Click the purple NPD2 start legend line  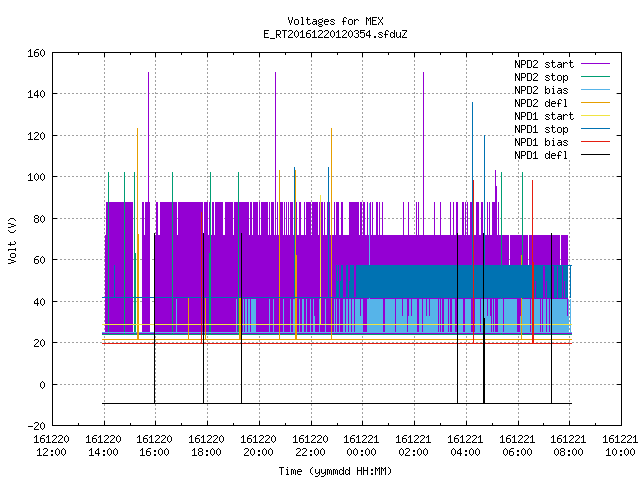[595, 64]
